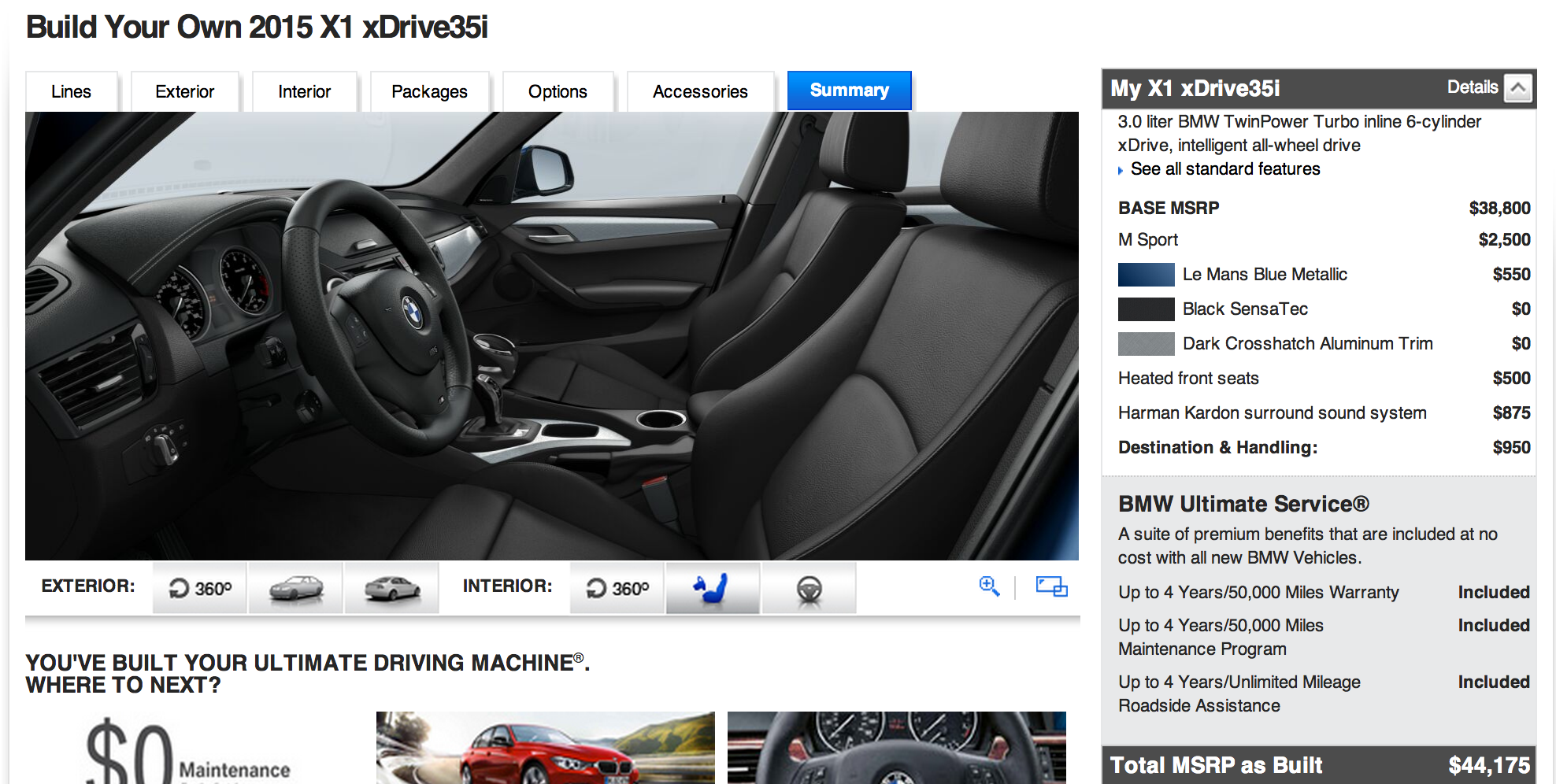Open the interior 360° view
The image size is (1556, 784).
(x=617, y=588)
